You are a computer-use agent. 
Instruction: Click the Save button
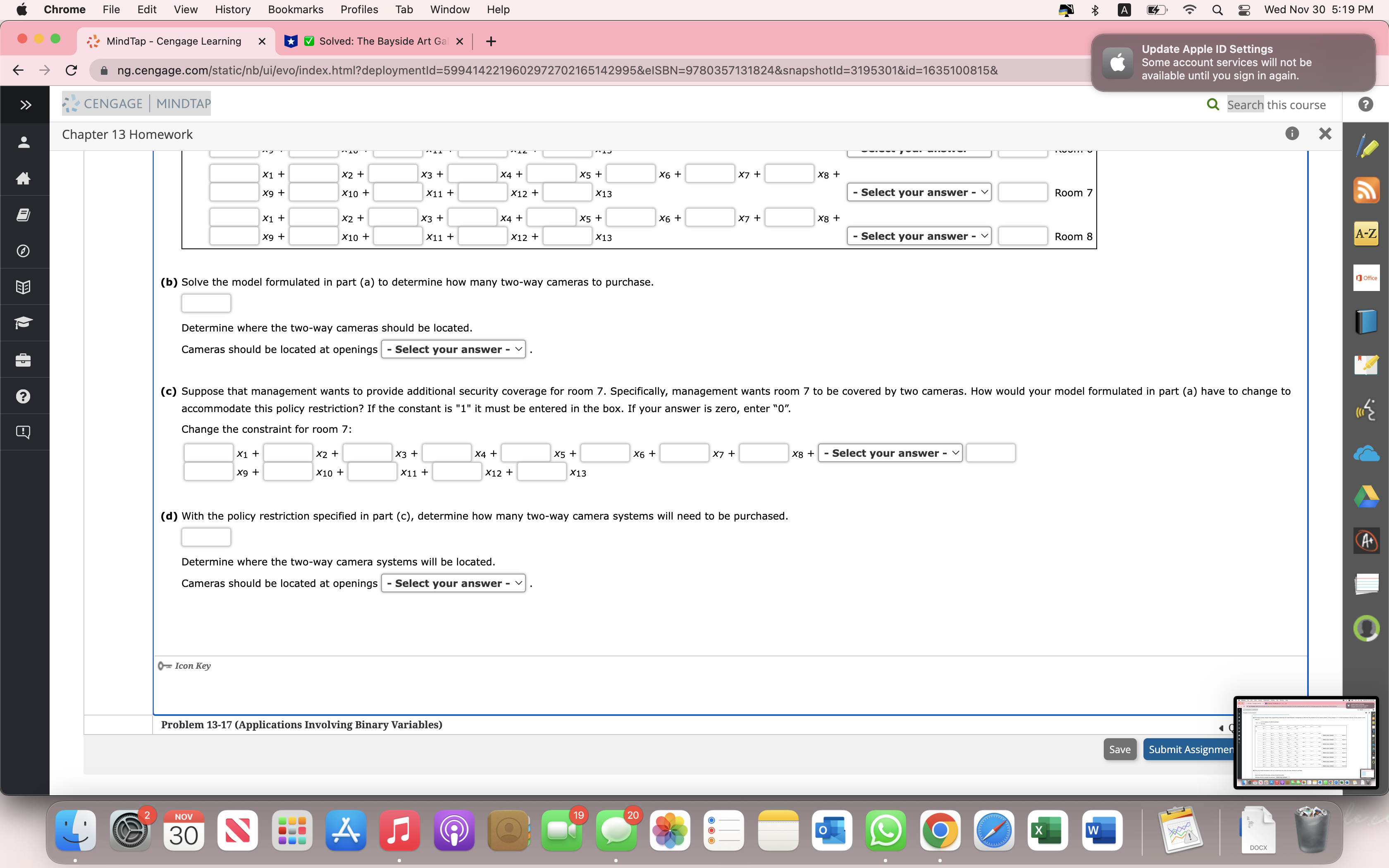(x=1119, y=749)
